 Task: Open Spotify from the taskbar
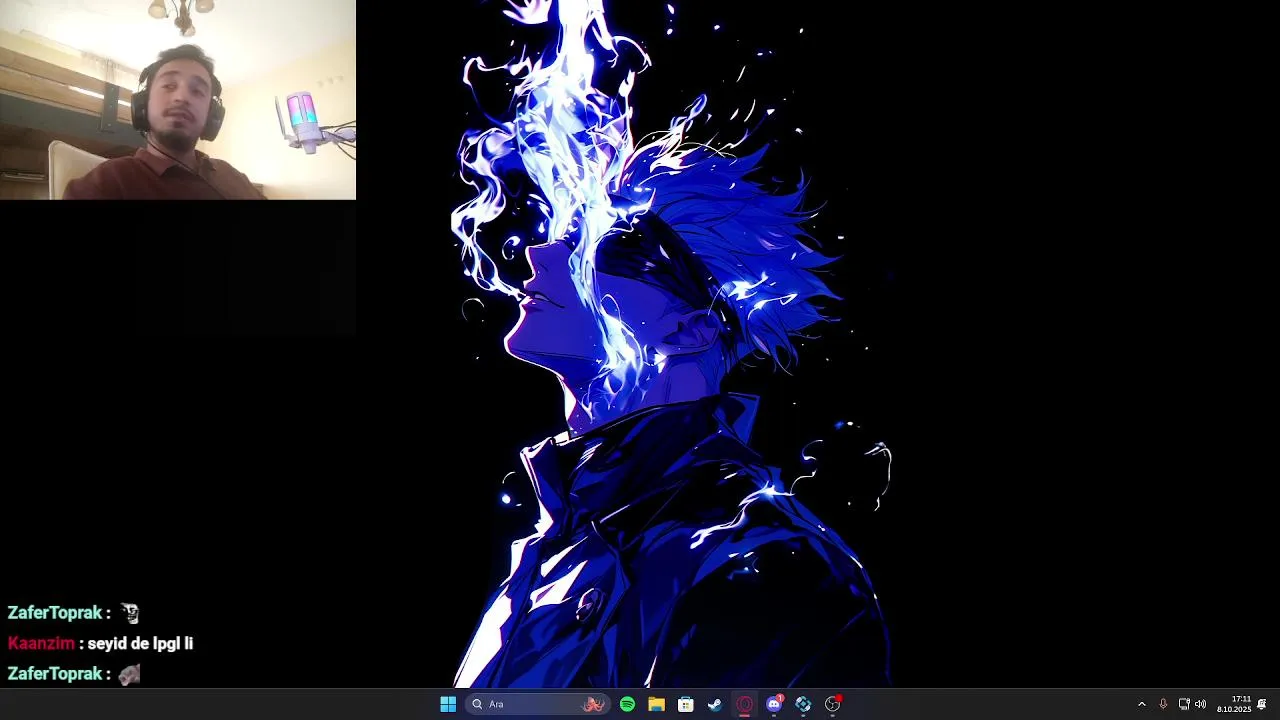point(627,704)
